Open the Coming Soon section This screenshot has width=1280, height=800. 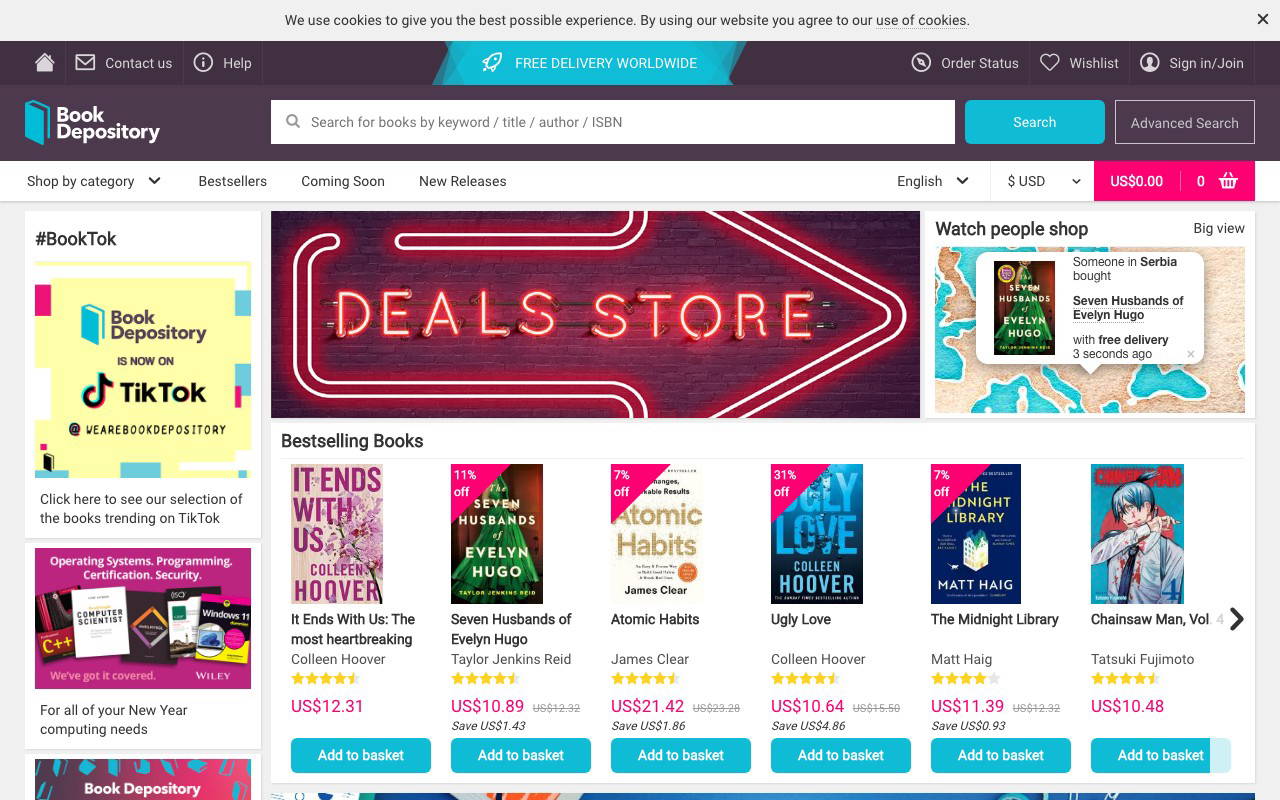[342, 181]
